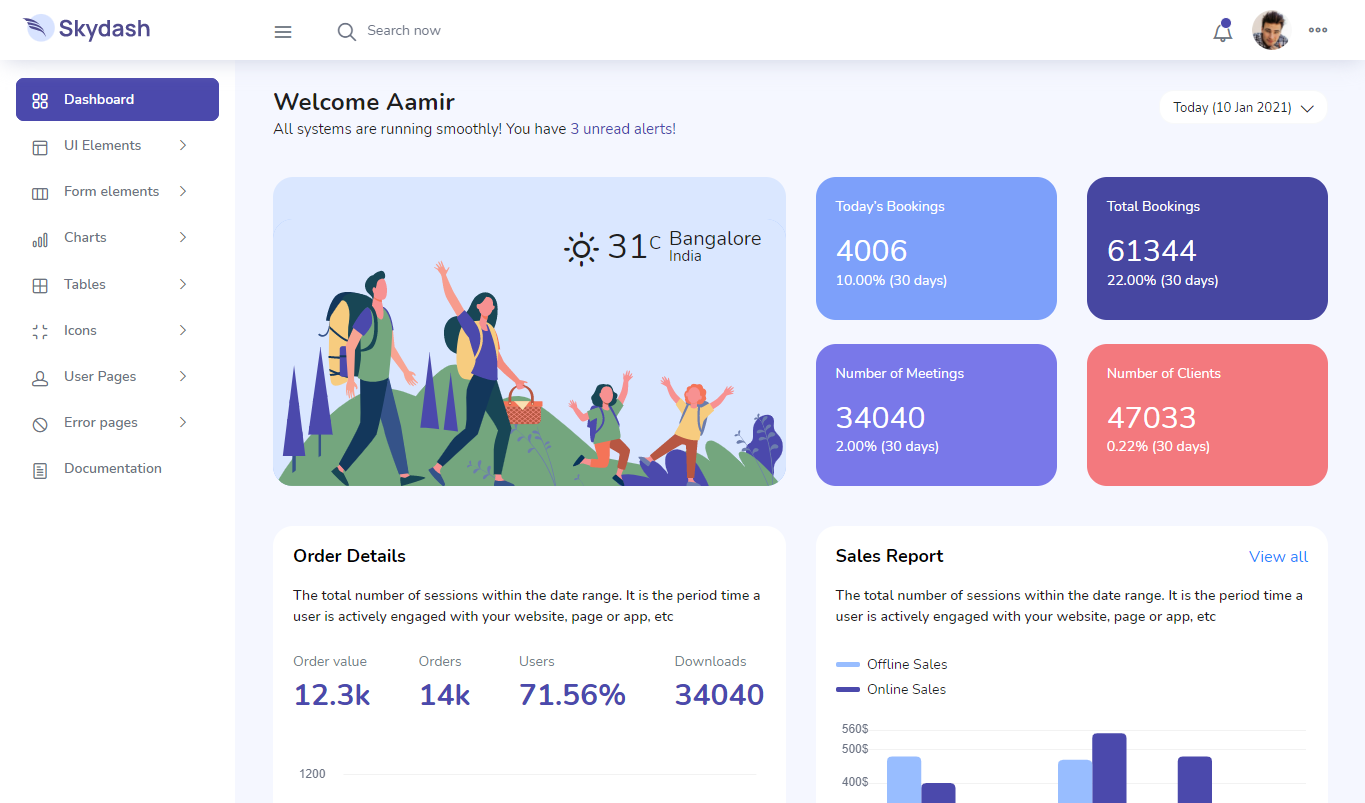Image resolution: width=1365 pixels, height=803 pixels.
Task: Toggle the Online Sales legend swatch
Action: pos(847,689)
